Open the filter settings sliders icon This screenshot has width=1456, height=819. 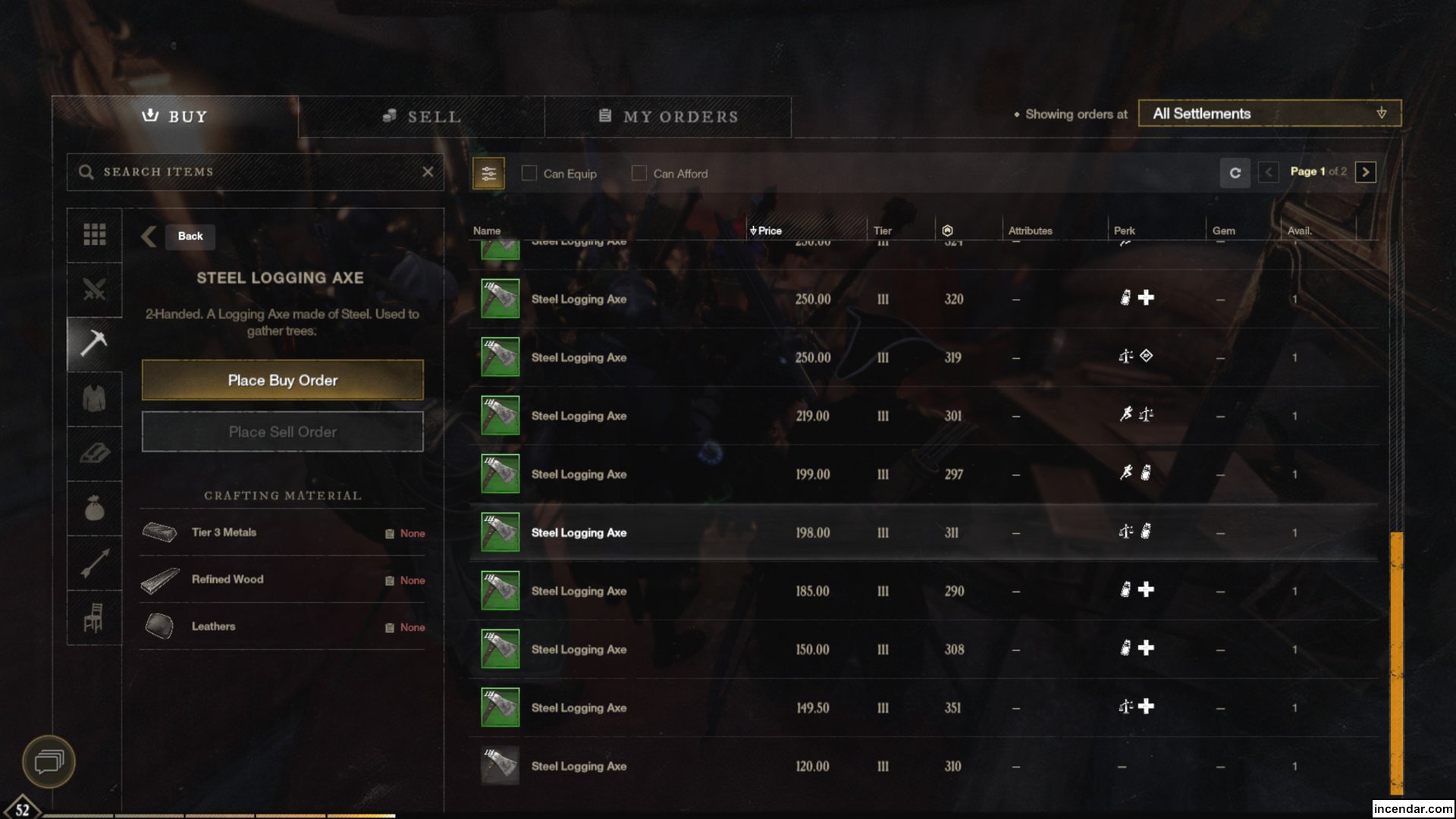[x=488, y=174]
